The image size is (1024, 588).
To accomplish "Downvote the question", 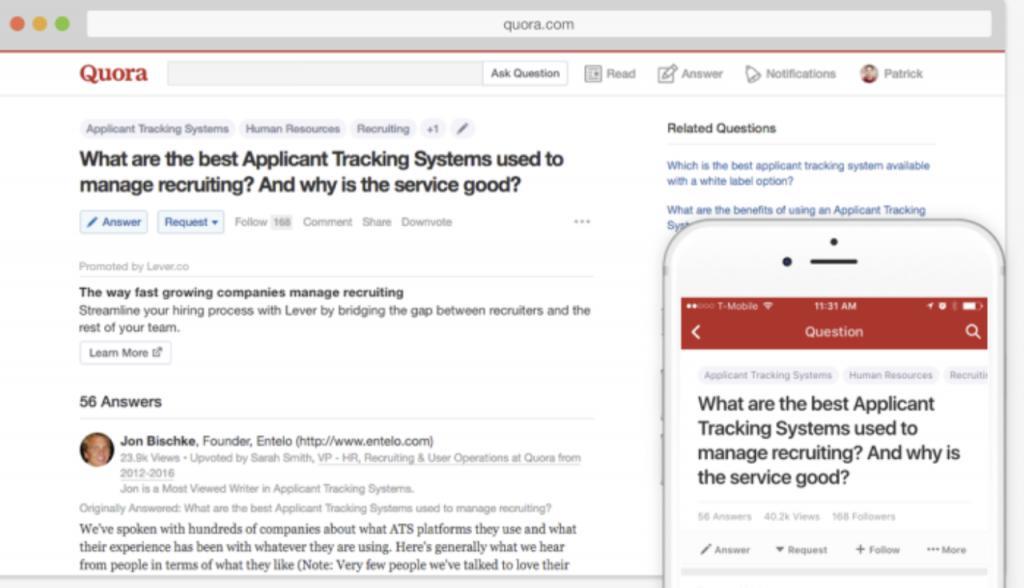I will pyautogui.click(x=426, y=222).
